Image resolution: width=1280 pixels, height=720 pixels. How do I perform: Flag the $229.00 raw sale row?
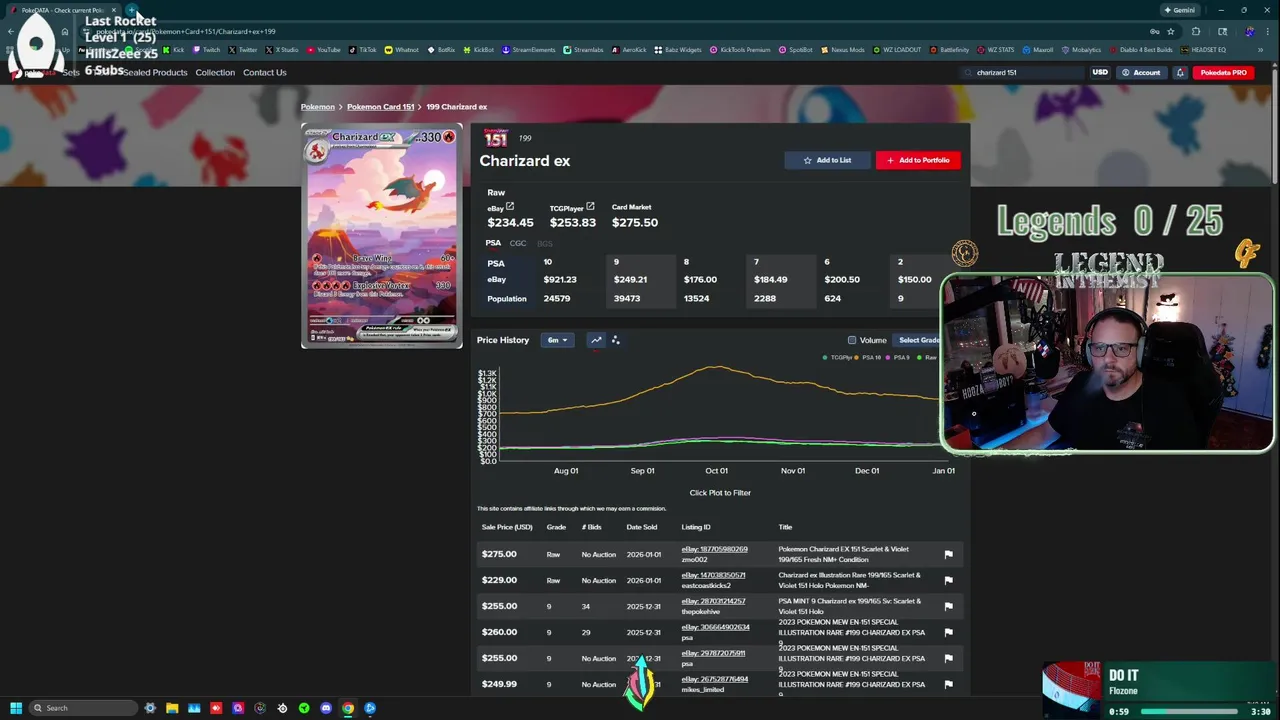coord(948,580)
